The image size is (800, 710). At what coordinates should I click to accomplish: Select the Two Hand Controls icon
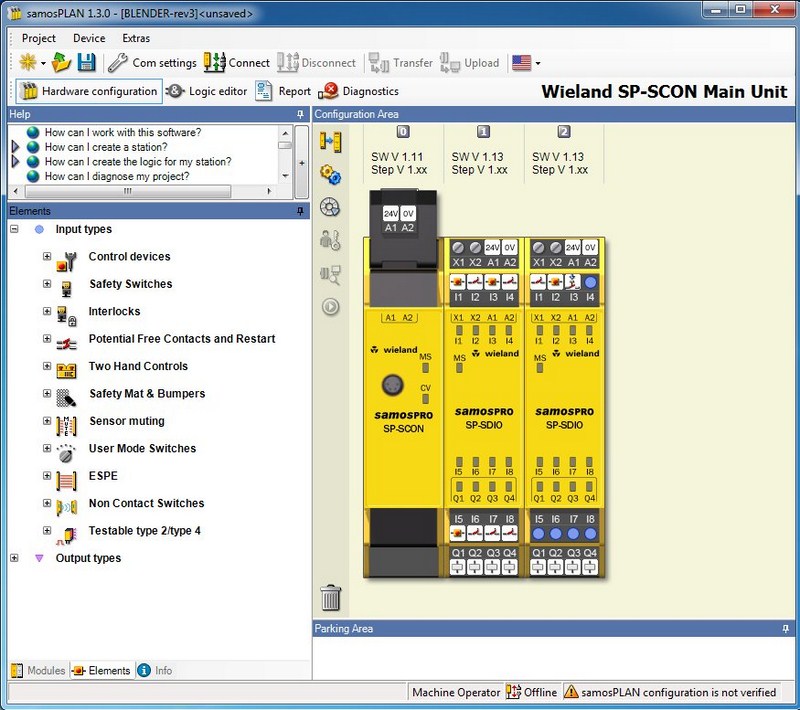click(x=66, y=371)
